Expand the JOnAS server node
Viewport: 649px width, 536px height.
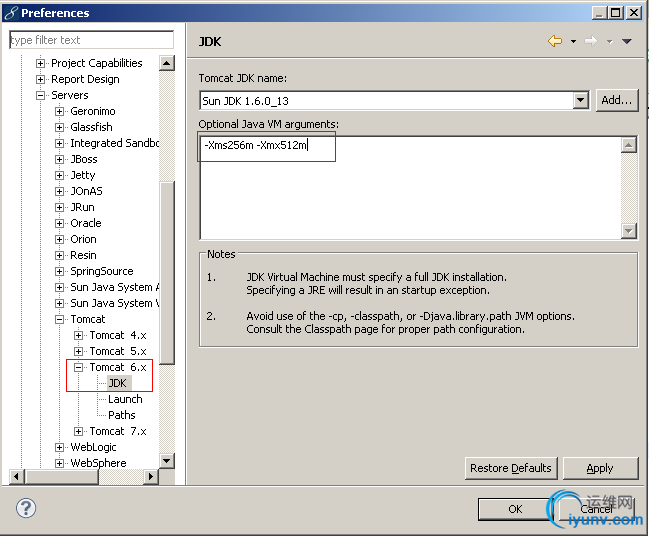tap(59, 191)
